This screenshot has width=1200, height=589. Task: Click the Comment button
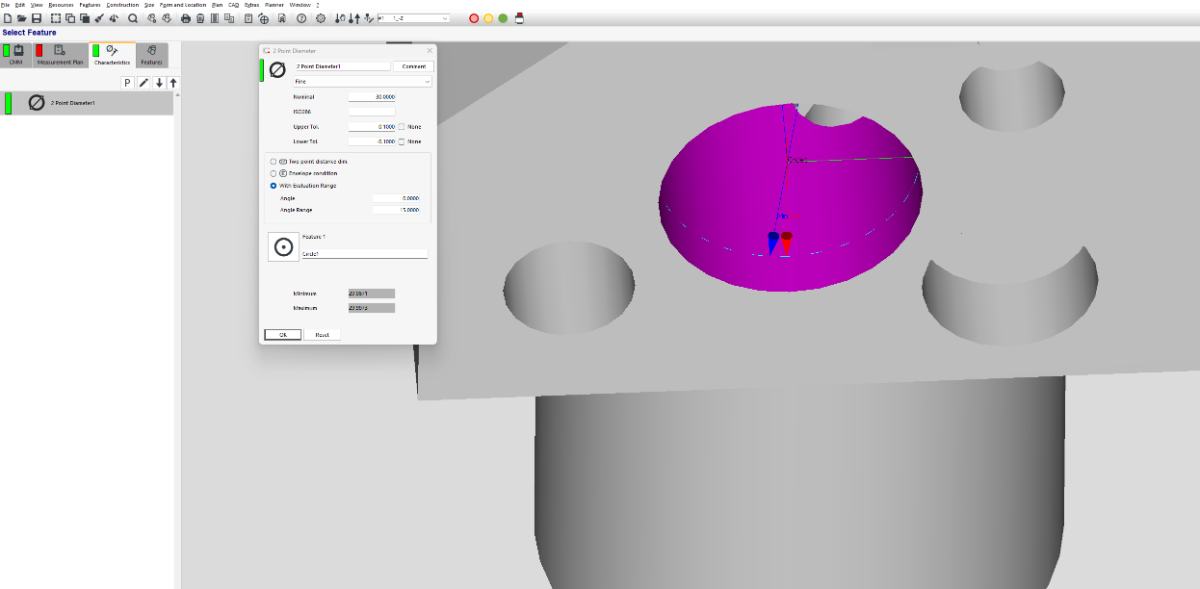click(x=413, y=66)
